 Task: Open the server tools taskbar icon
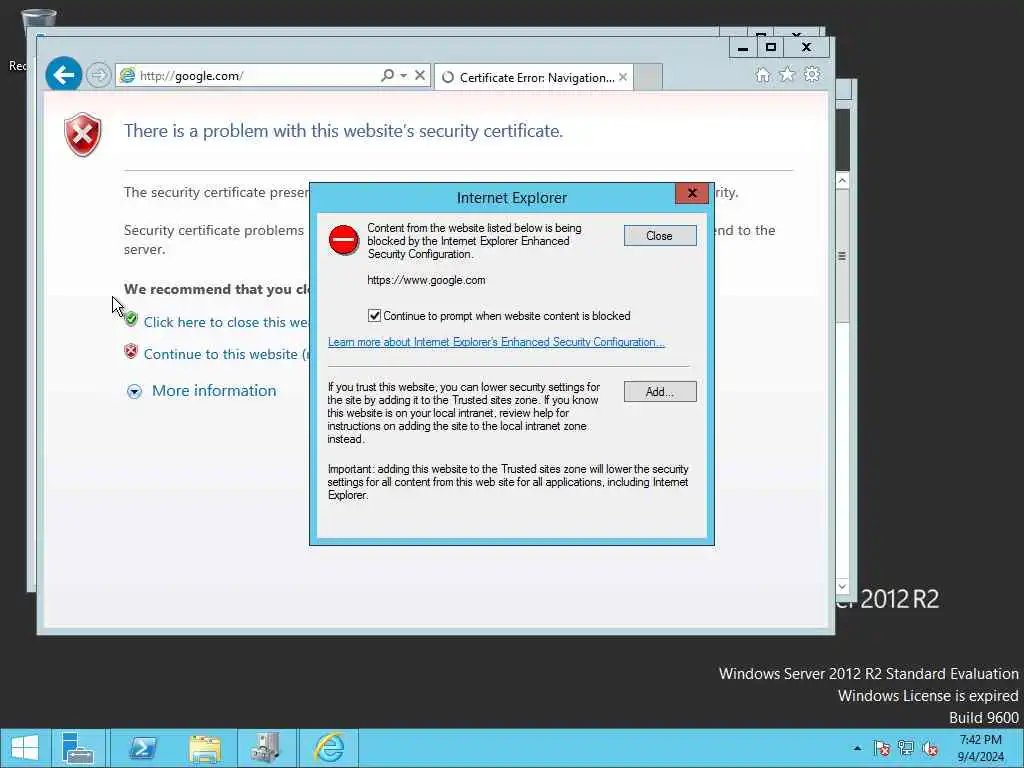click(x=266, y=748)
